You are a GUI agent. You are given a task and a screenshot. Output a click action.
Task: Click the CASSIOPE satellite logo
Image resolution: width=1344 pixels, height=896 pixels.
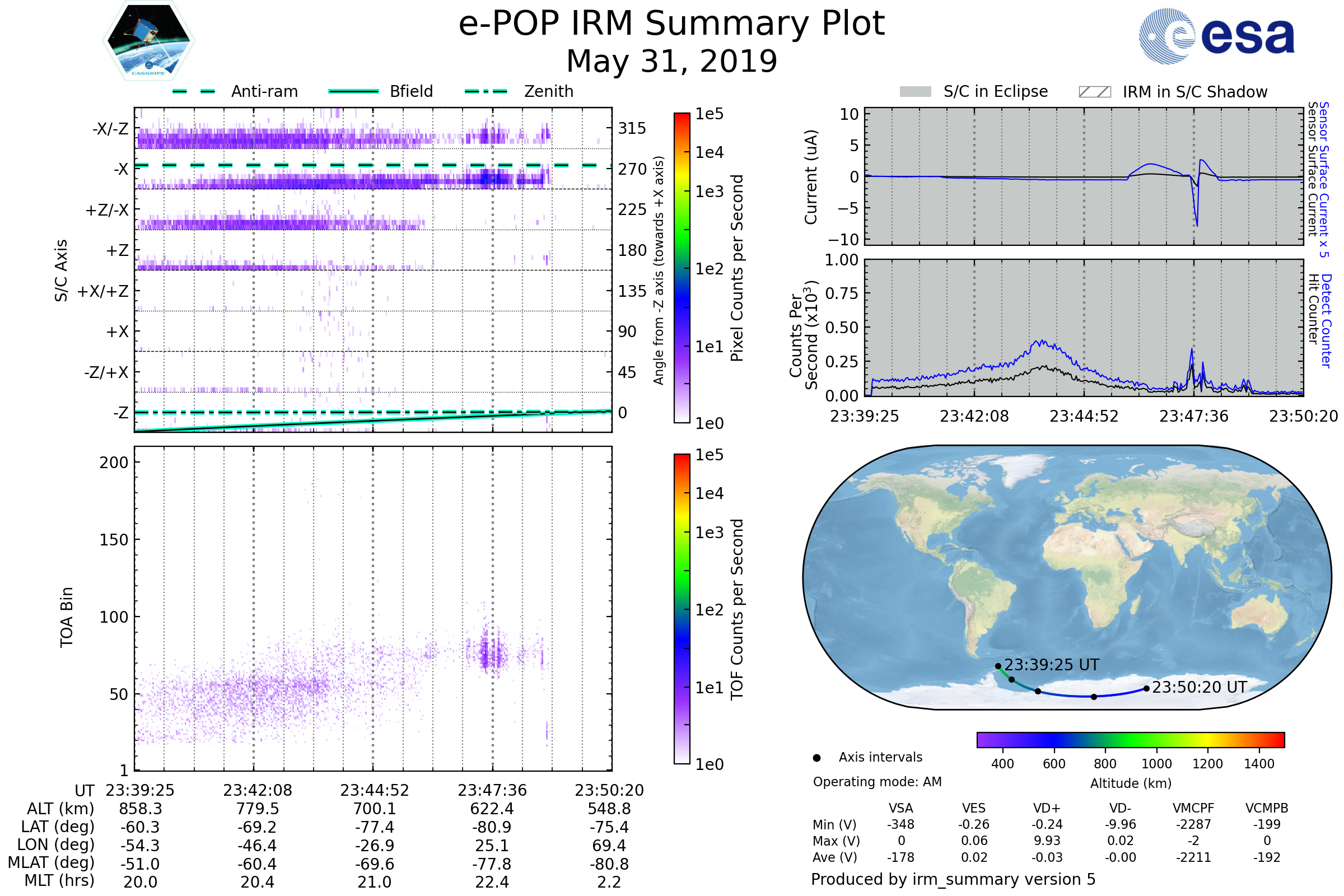[148, 41]
